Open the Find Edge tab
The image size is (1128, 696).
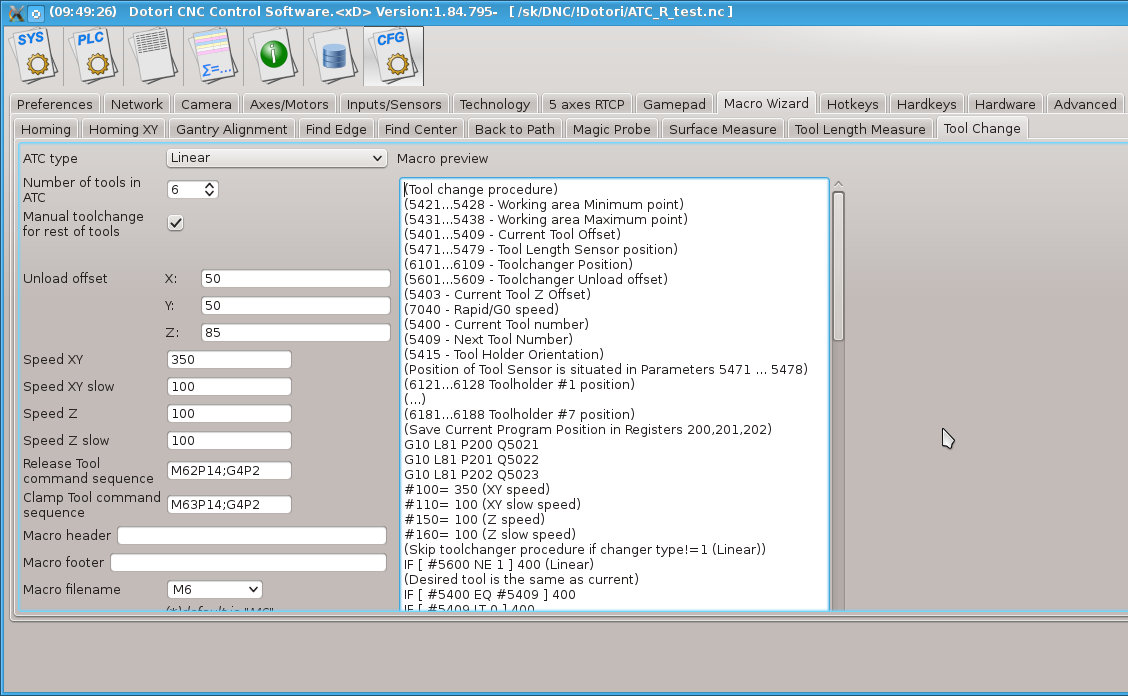click(x=336, y=130)
